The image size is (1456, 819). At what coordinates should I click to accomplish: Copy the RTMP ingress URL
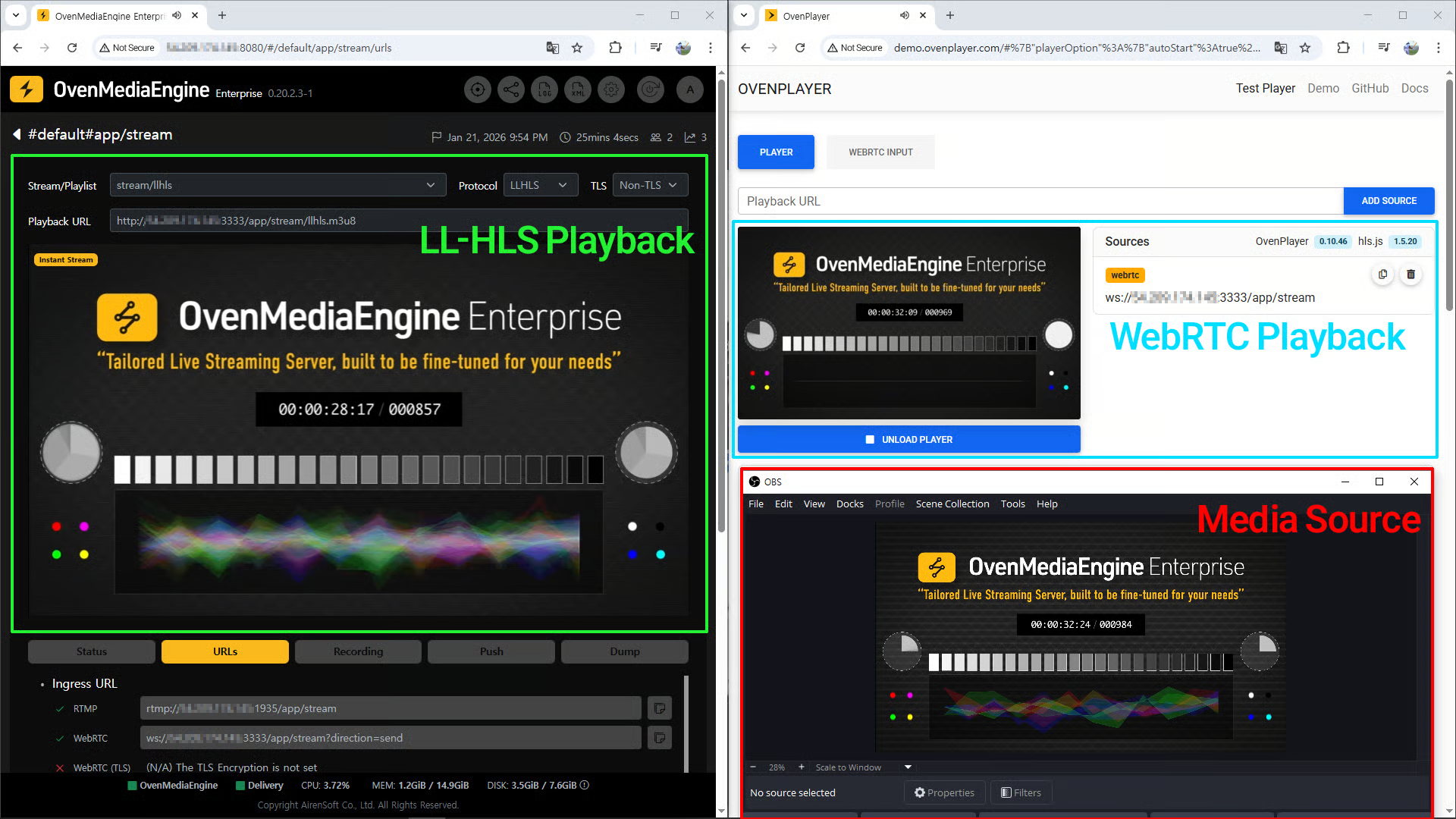pos(659,708)
